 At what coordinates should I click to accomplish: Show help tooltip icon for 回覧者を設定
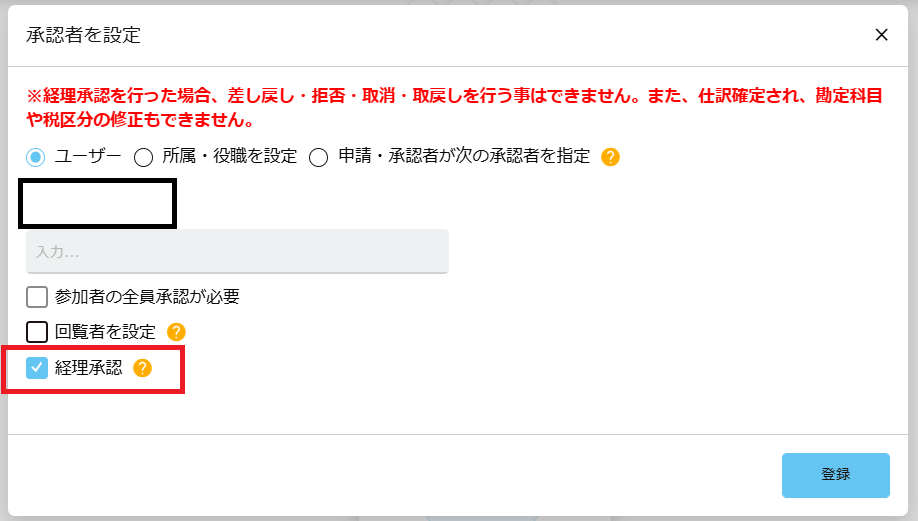(176, 332)
